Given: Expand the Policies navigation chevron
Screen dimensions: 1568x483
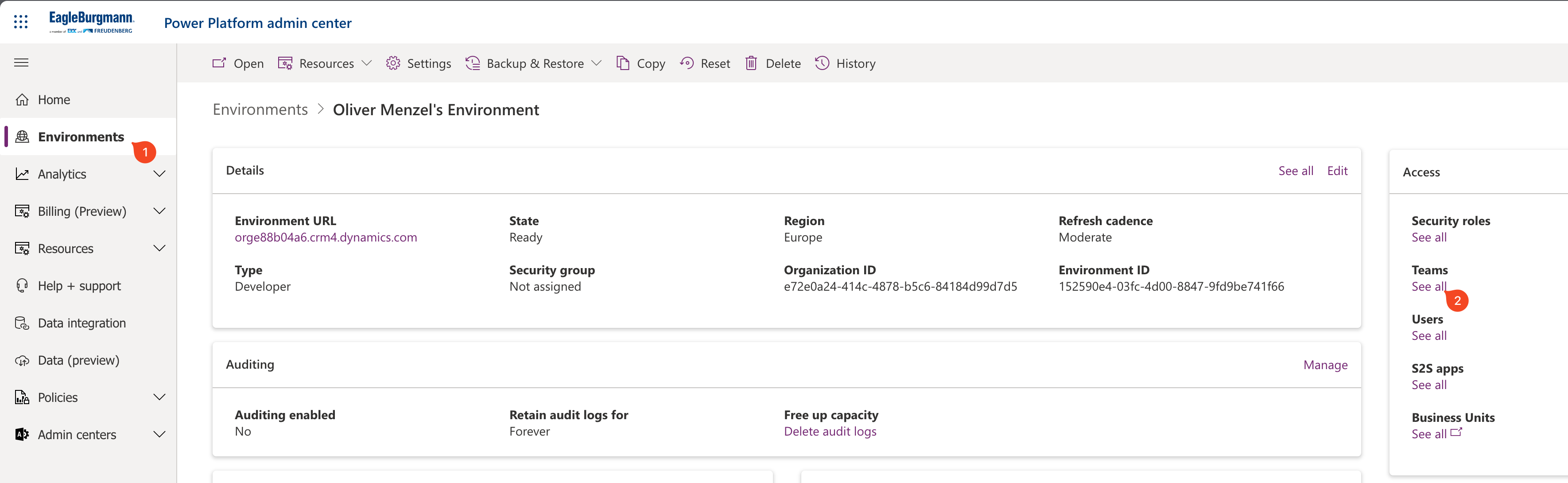Looking at the screenshot, I should click(x=159, y=398).
